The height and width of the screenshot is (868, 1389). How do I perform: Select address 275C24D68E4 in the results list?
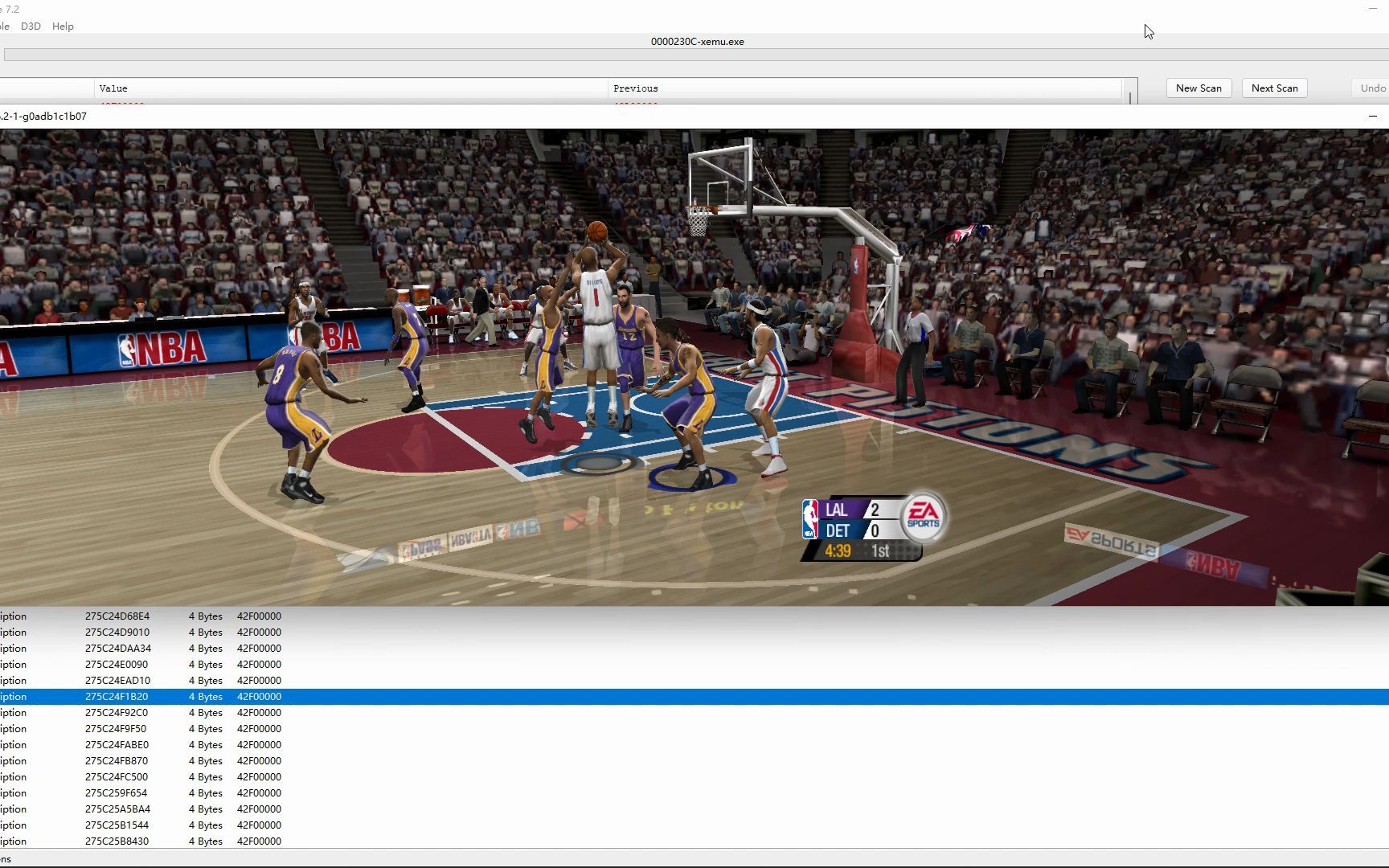tap(117, 616)
